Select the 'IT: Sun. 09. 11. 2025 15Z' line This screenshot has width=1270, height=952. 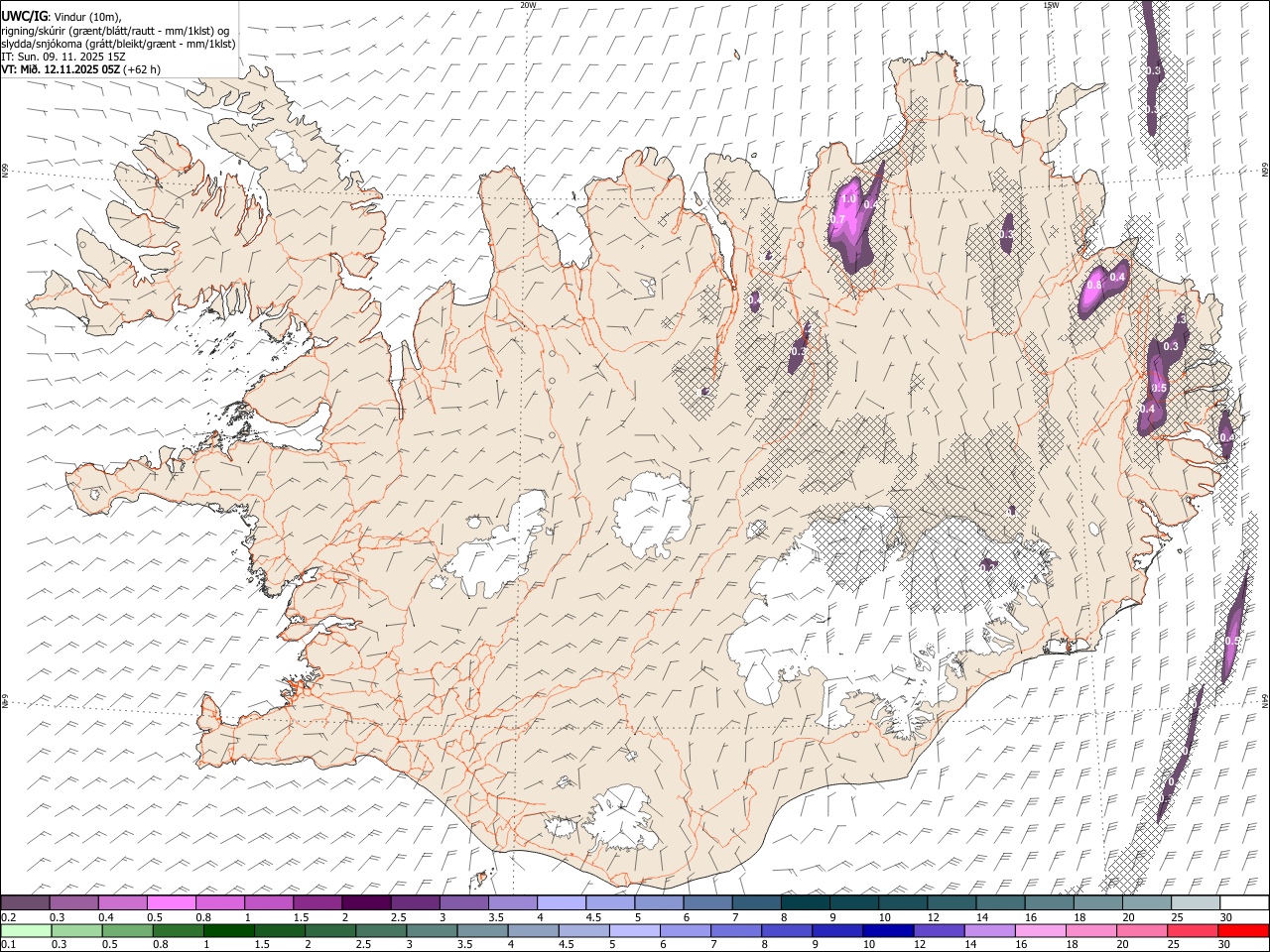[x=63, y=57]
